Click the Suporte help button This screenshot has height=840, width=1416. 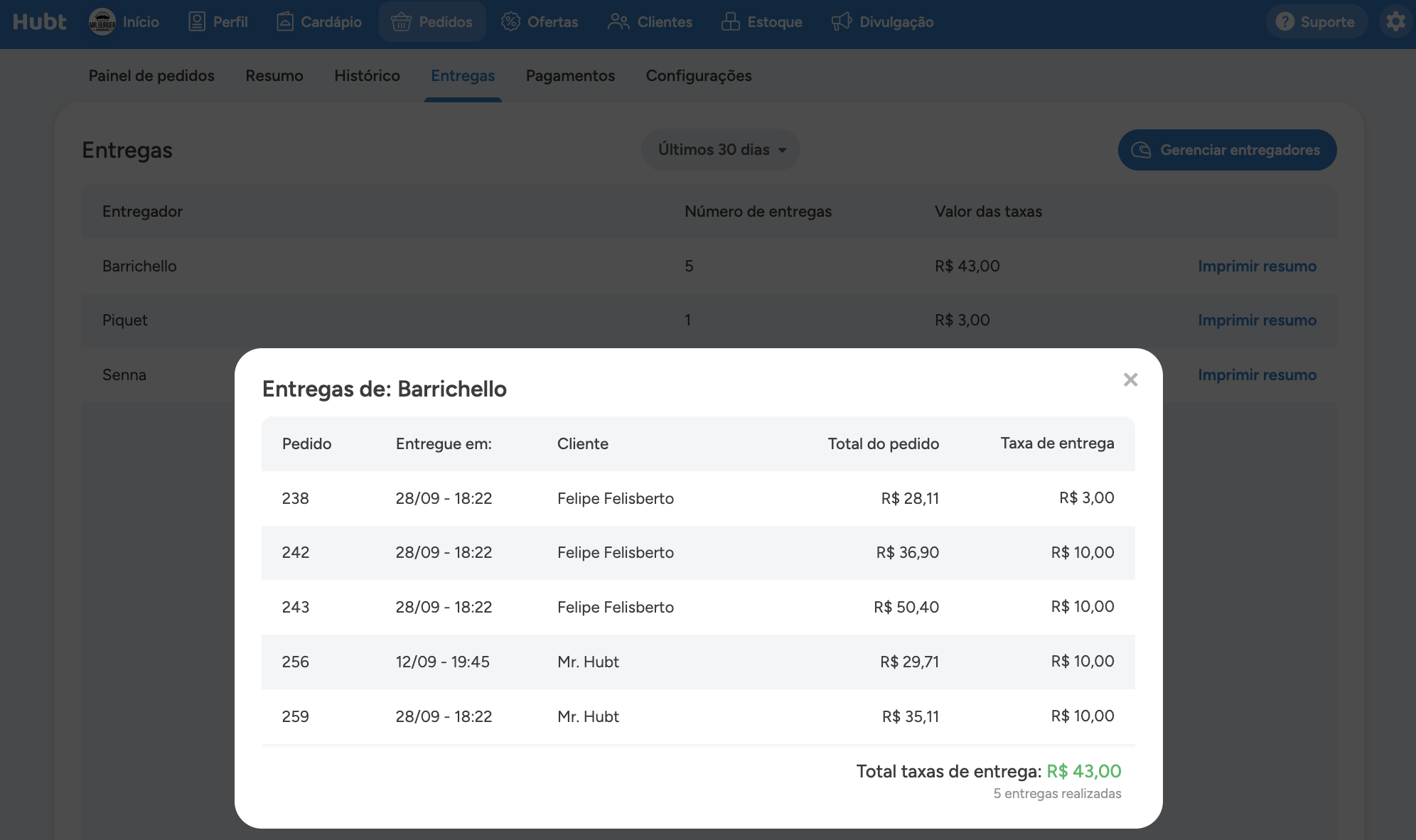[1316, 22]
